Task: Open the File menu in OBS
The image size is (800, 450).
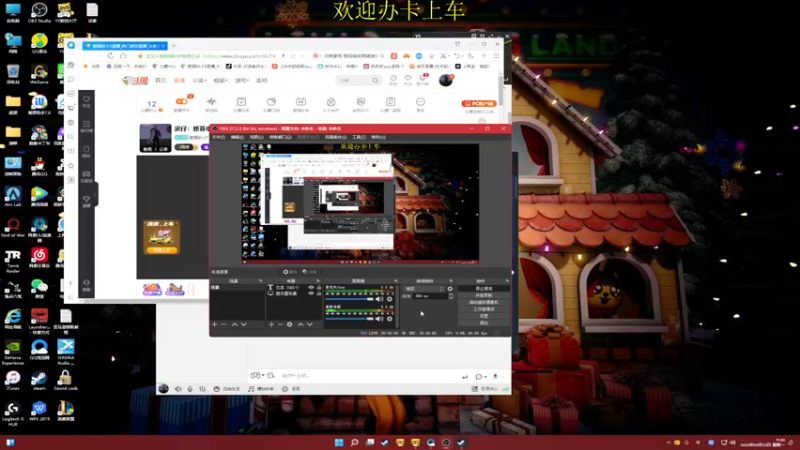Action: click(x=218, y=137)
